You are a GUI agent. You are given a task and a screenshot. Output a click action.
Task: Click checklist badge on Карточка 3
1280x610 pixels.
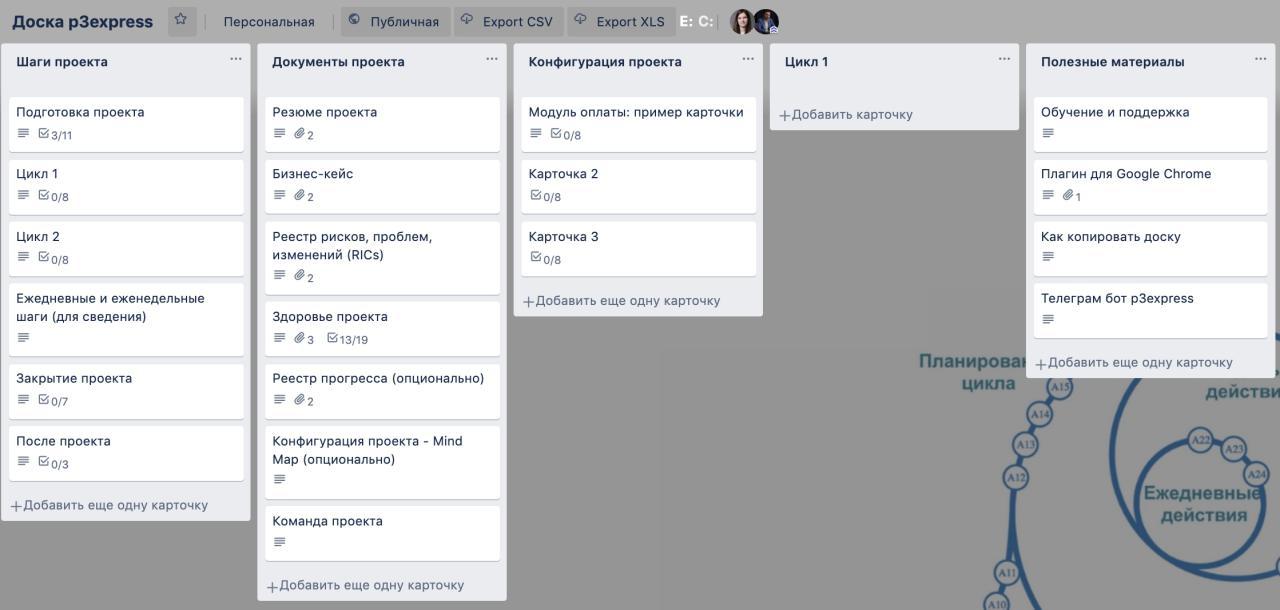(x=546, y=259)
